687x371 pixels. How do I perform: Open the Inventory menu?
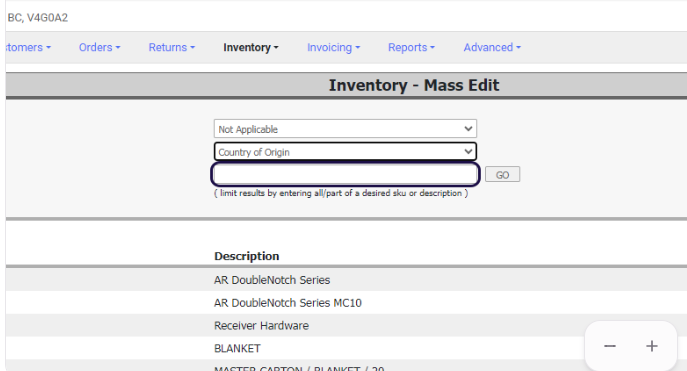pyautogui.click(x=251, y=47)
